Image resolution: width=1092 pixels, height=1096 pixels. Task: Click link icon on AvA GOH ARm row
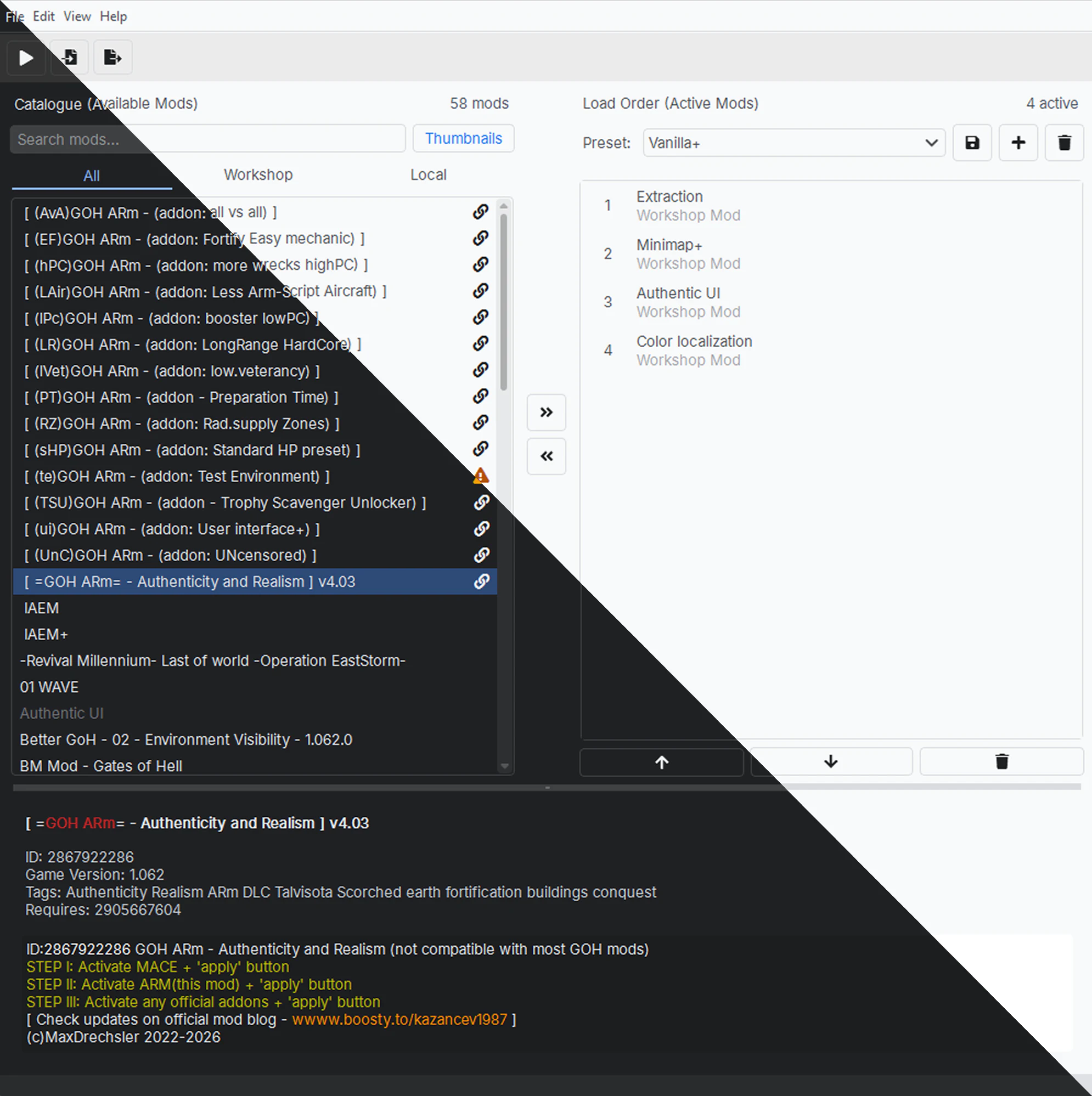pyautogui.click(x=481, y=212)
